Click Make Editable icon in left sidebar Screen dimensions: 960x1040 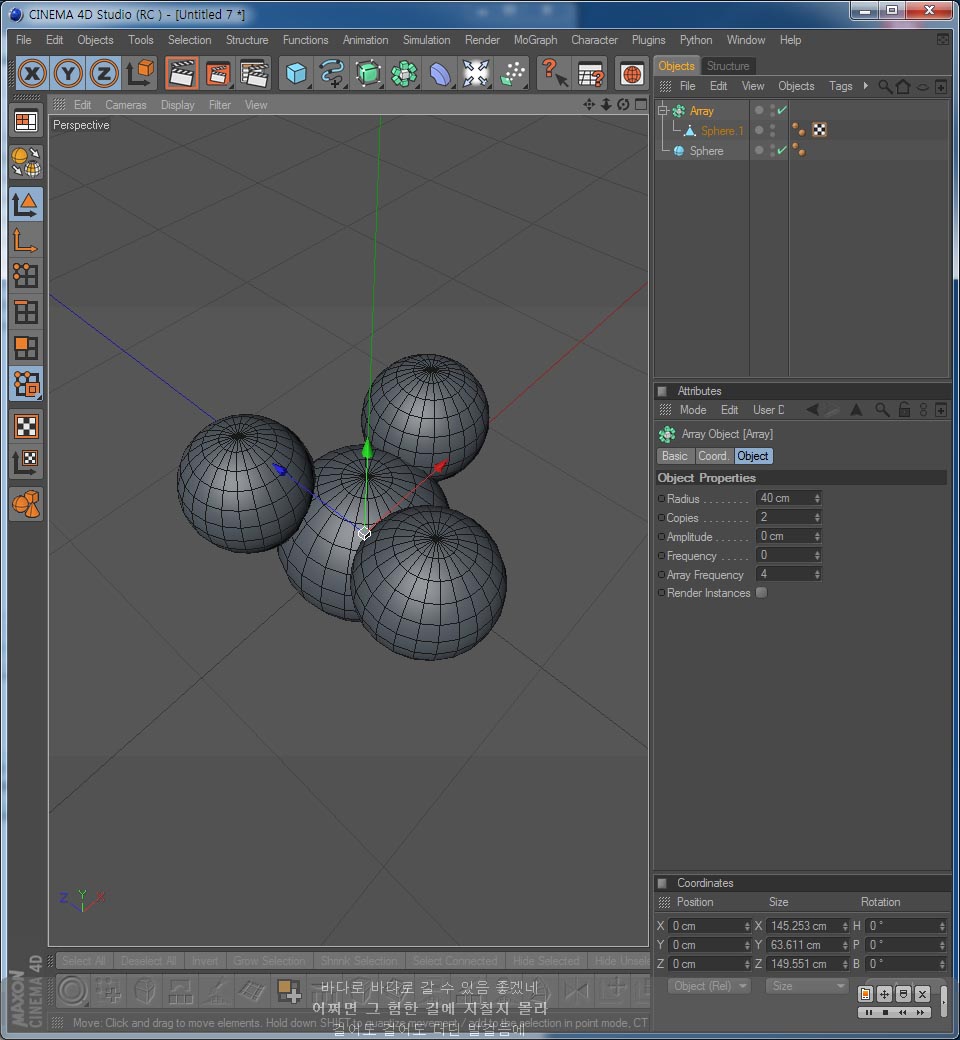pyautogui.click(x=26, y=162)
